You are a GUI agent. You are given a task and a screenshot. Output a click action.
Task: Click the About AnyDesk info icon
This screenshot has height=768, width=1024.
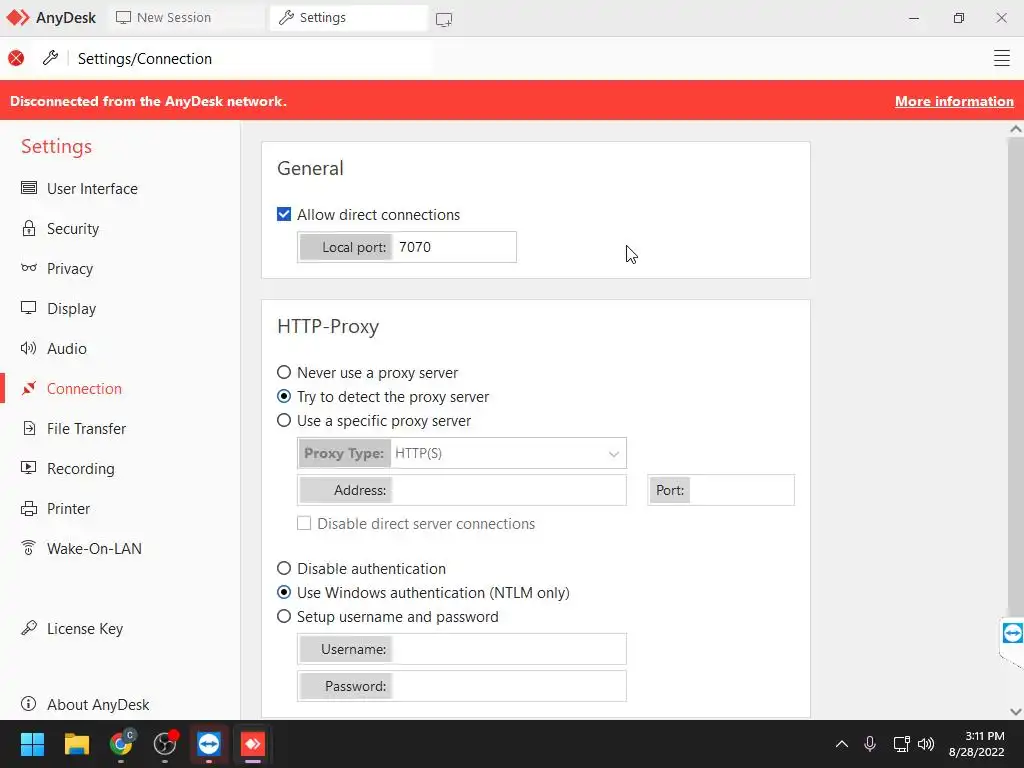click(x=29, y=704)
